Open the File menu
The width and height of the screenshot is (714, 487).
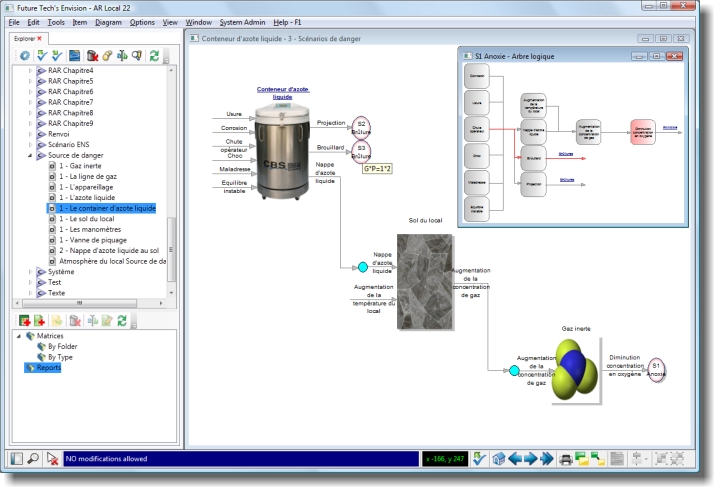pyautogui.click(x=14, y=22)
